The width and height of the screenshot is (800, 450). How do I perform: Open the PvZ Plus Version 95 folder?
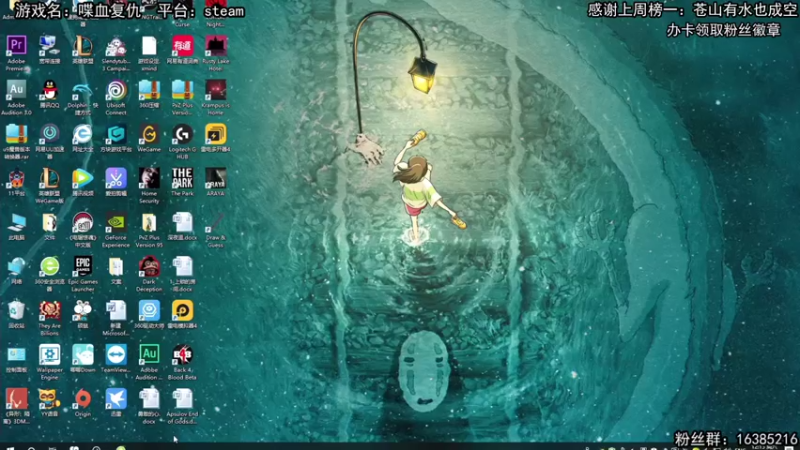[x=149, y=223]
